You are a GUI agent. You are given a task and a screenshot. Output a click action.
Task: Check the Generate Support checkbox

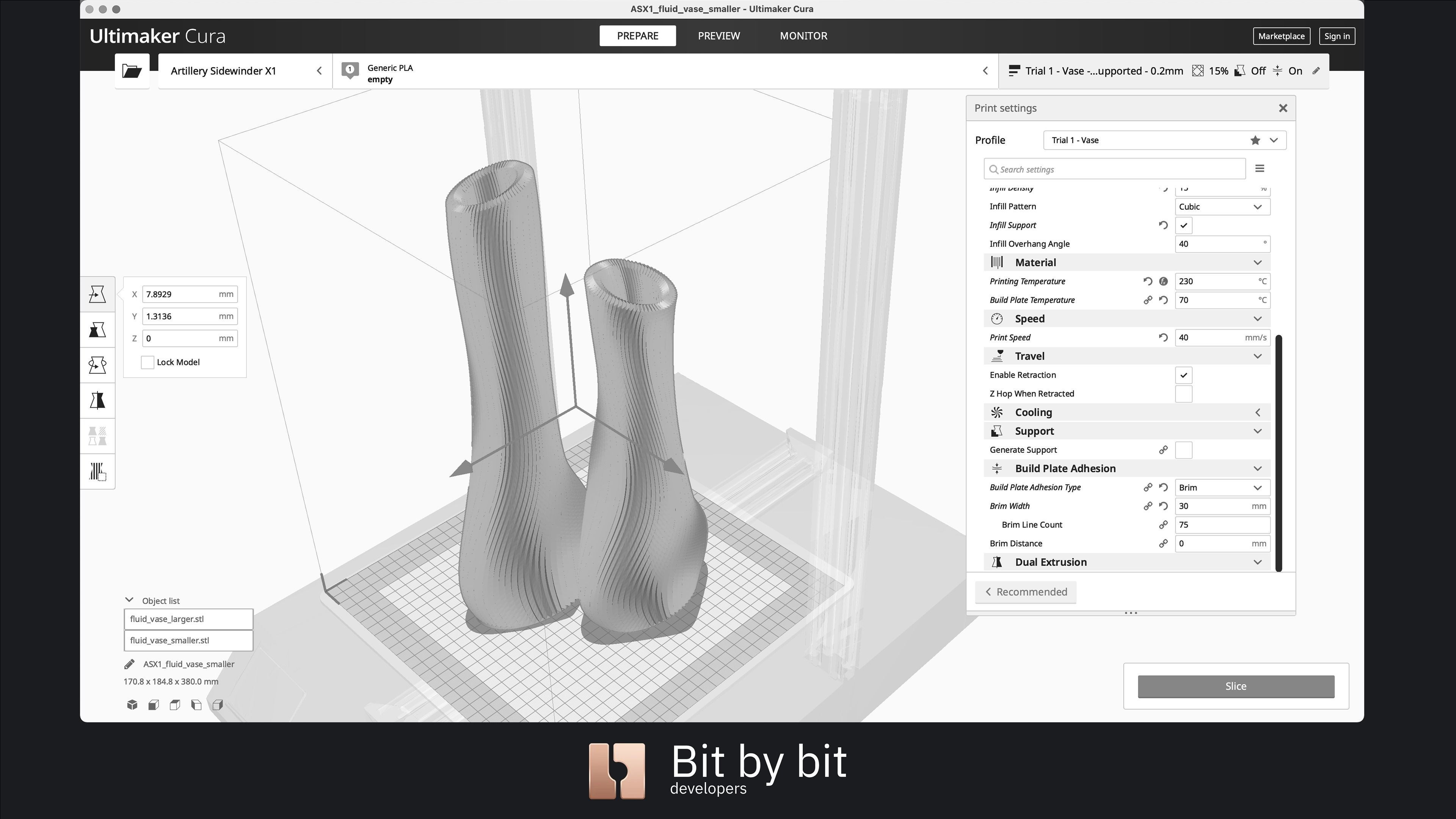[1183, 450]
